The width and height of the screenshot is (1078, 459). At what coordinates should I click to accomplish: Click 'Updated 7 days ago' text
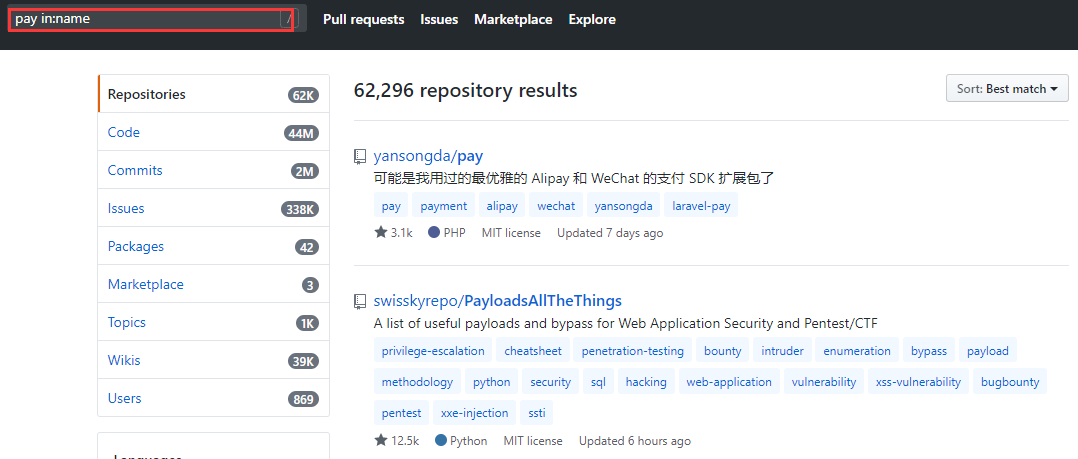pos(610,233)
